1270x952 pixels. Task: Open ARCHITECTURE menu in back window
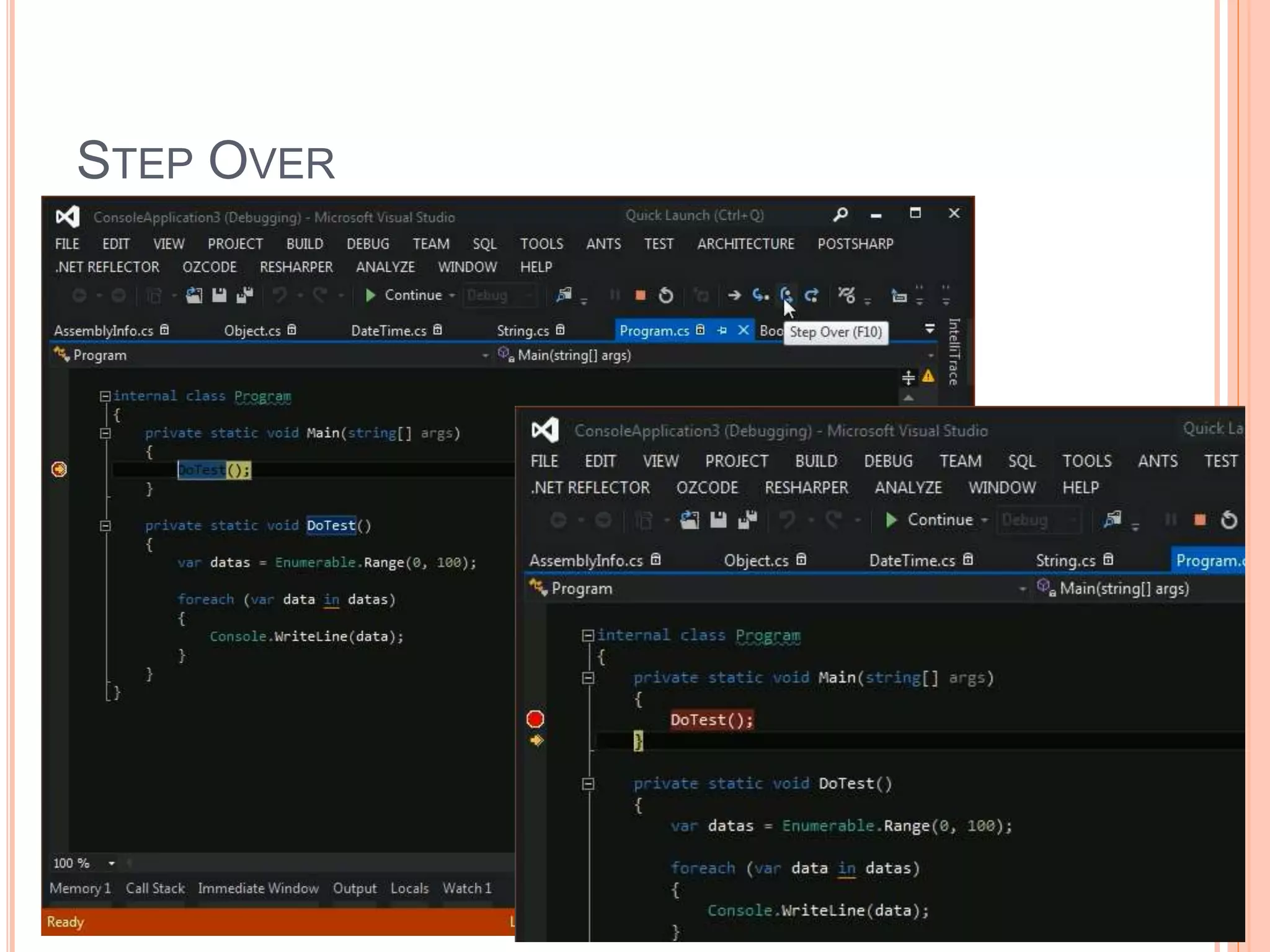(x=745, y=244)
